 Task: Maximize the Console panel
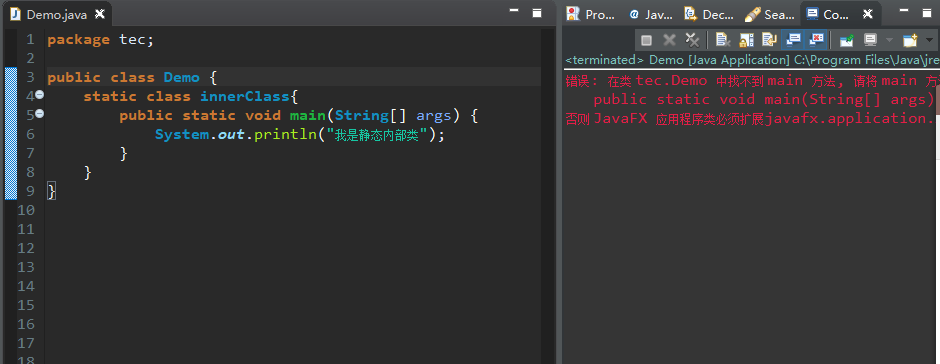tap(928, 13)
